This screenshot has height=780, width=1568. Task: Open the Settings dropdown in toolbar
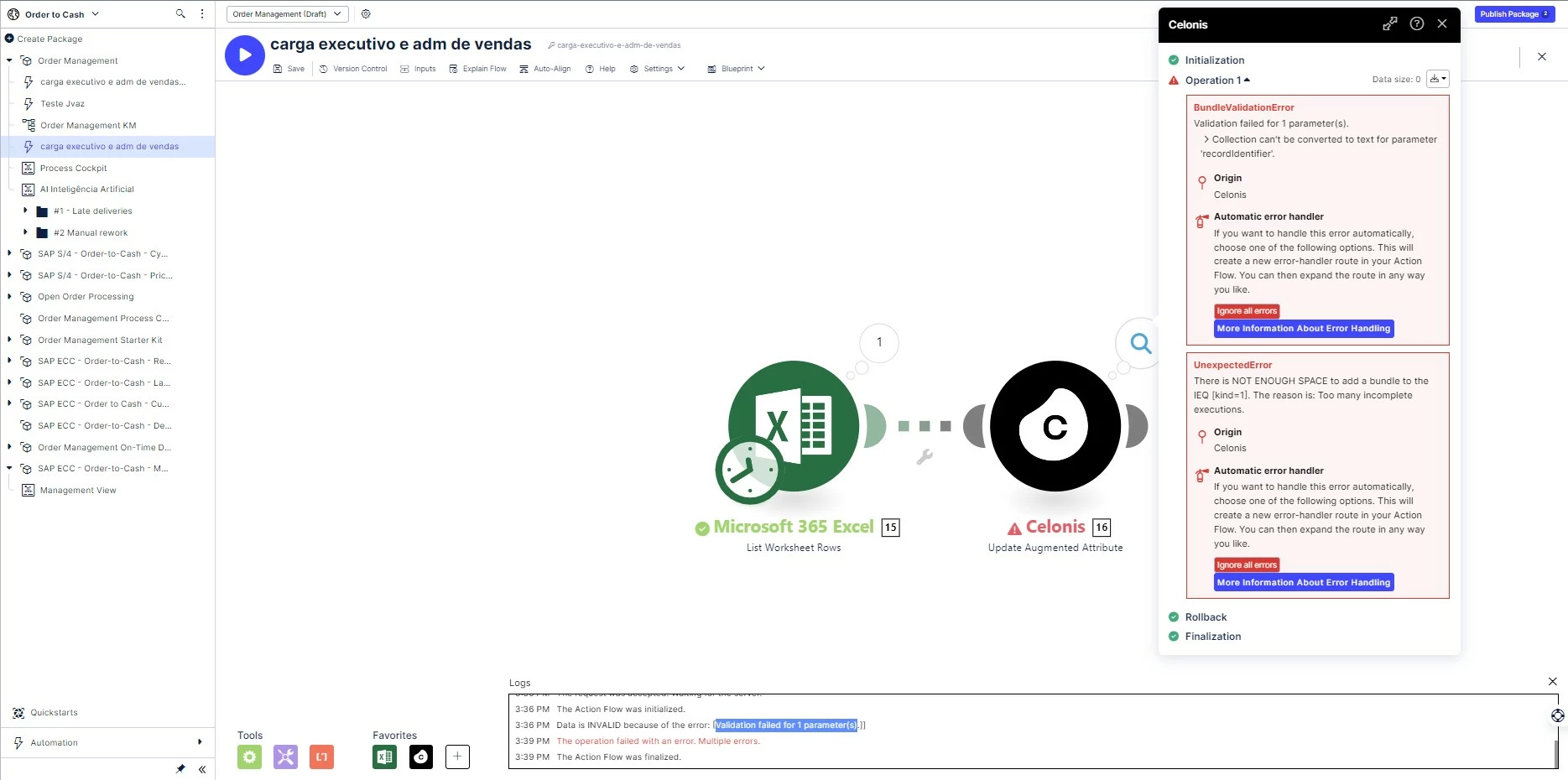pos(657,69)
